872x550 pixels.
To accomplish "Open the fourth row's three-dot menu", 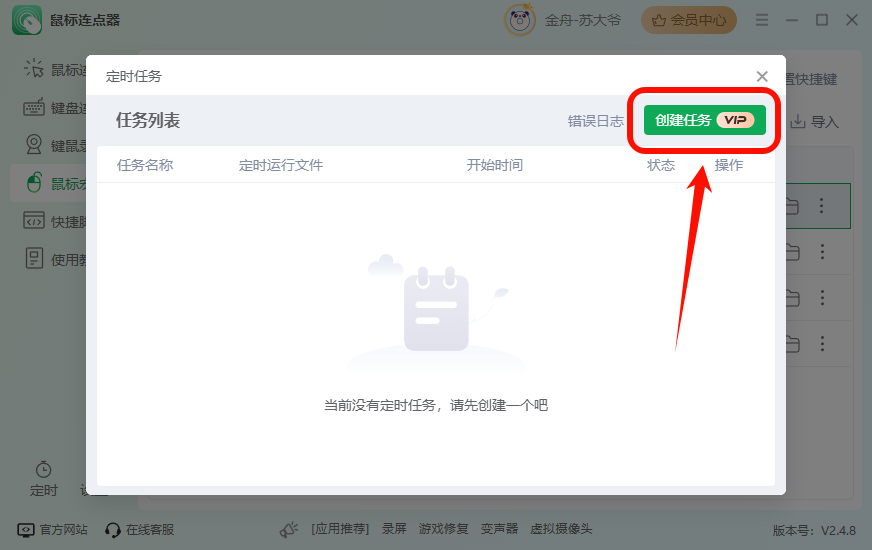I will tap(822, 344).
